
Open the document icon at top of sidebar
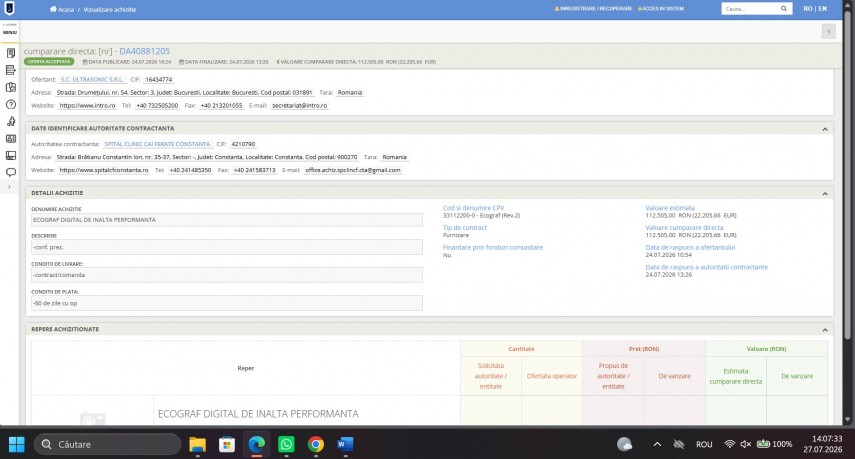tap(10, 53)
